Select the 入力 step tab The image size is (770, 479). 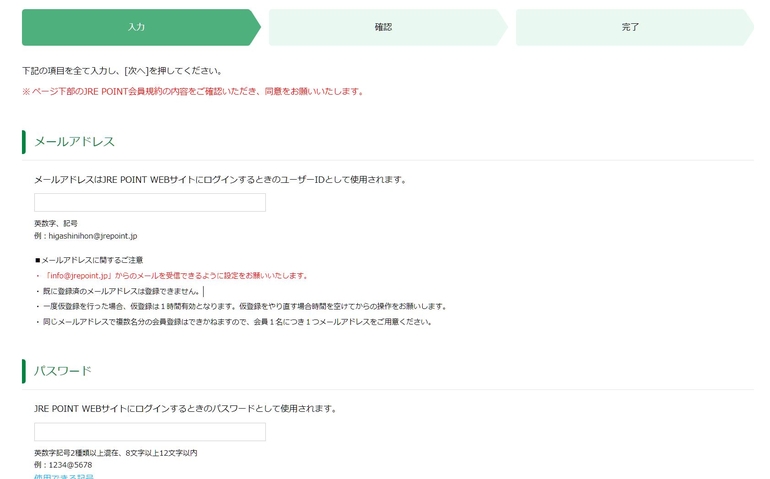point(141,28)
